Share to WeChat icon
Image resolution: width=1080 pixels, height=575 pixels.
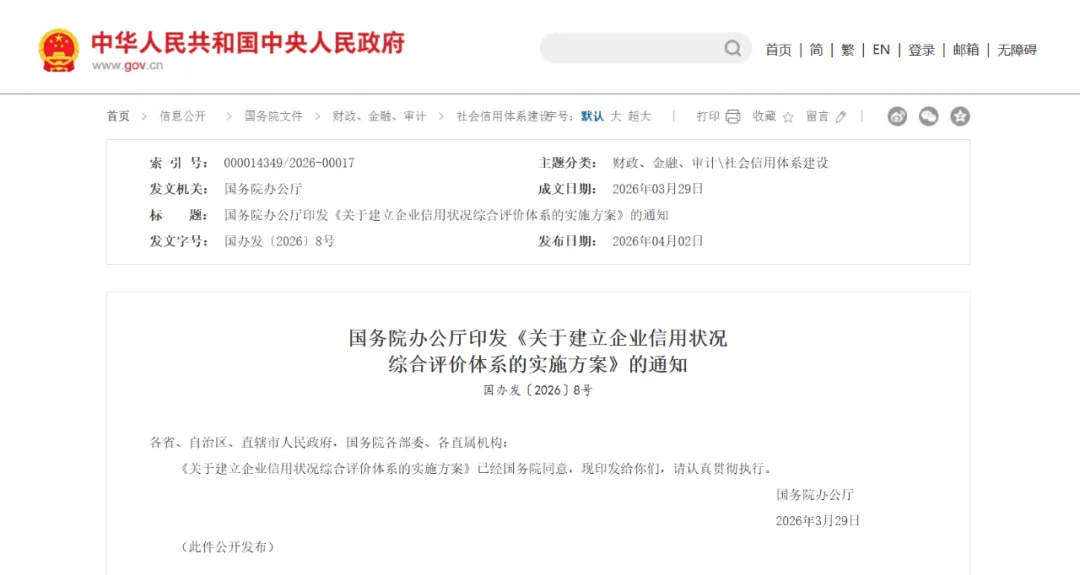coord(928,116)
